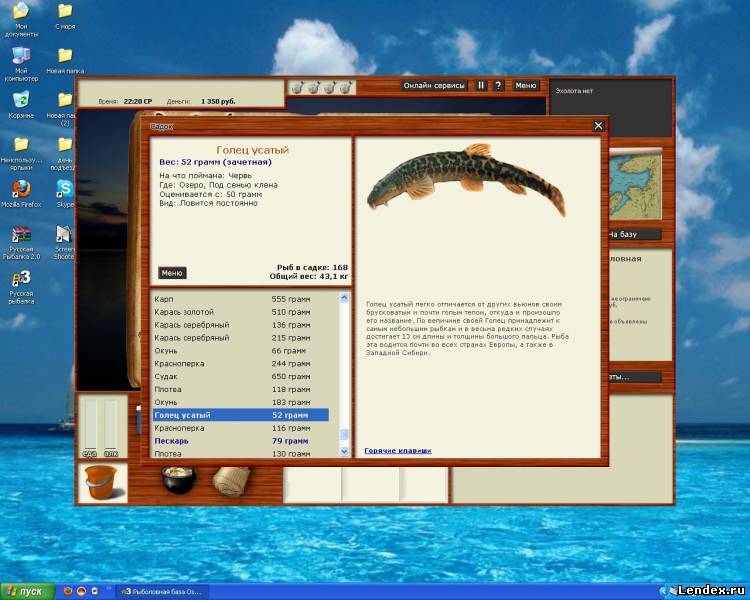This screenshot has height=600, width=750.
Task: Open the Новая папка (2) folder
Action: pyautogui.click(x=65, y=109)
